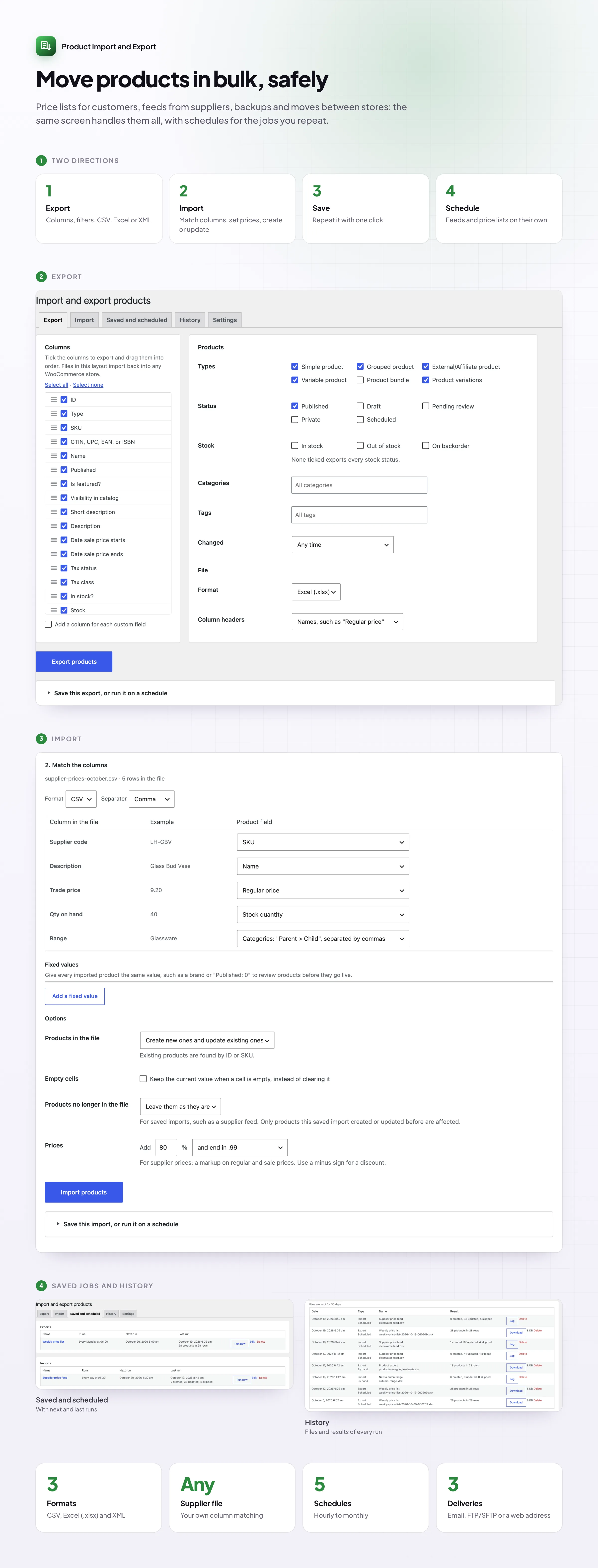Open the Changed 'Any time' dropdown
Viewport: 598px width, 1568px height.
pos(343,545)
